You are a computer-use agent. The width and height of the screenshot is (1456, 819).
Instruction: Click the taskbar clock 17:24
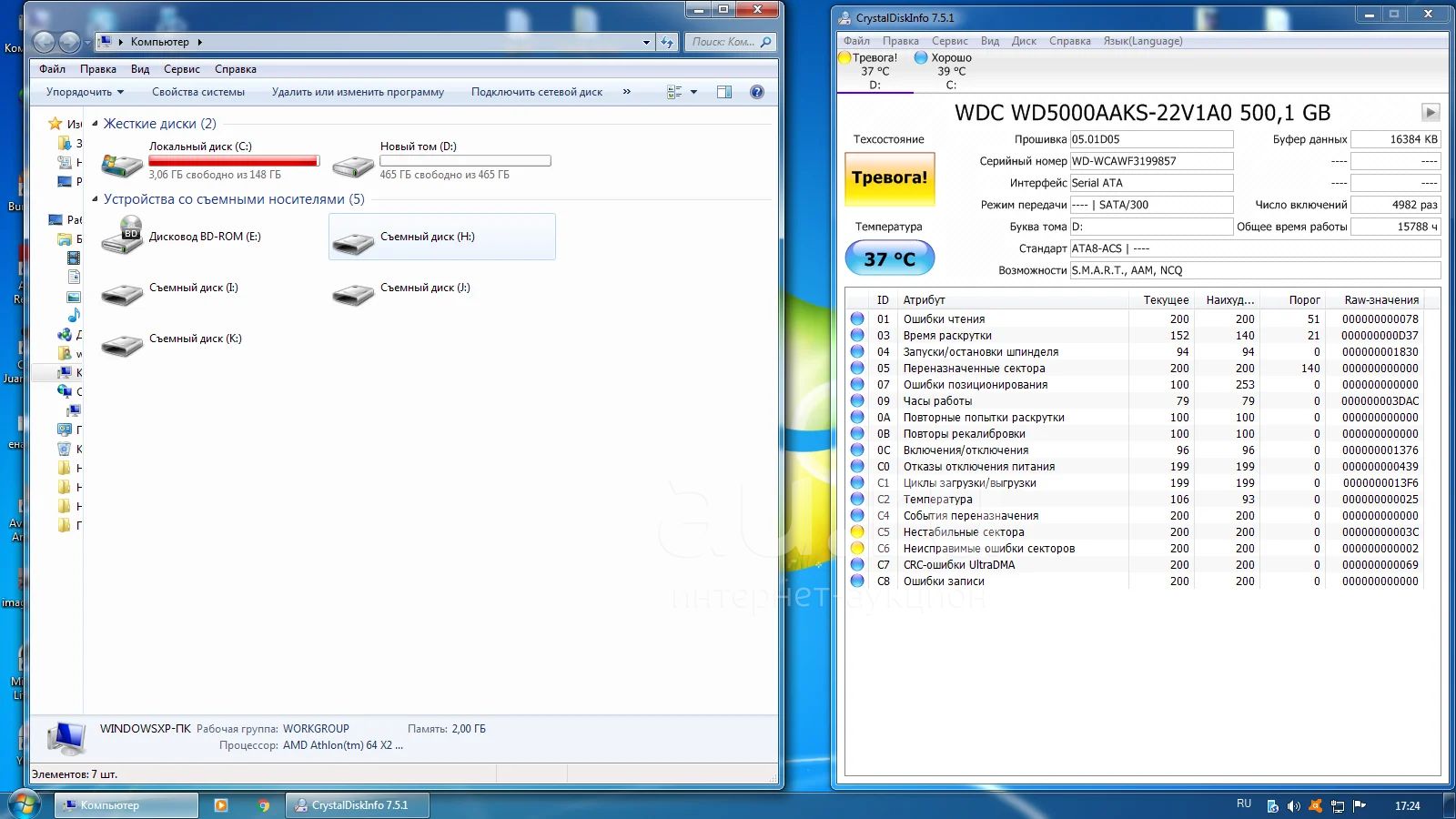pyautogui.click(x=1407, y=806)
